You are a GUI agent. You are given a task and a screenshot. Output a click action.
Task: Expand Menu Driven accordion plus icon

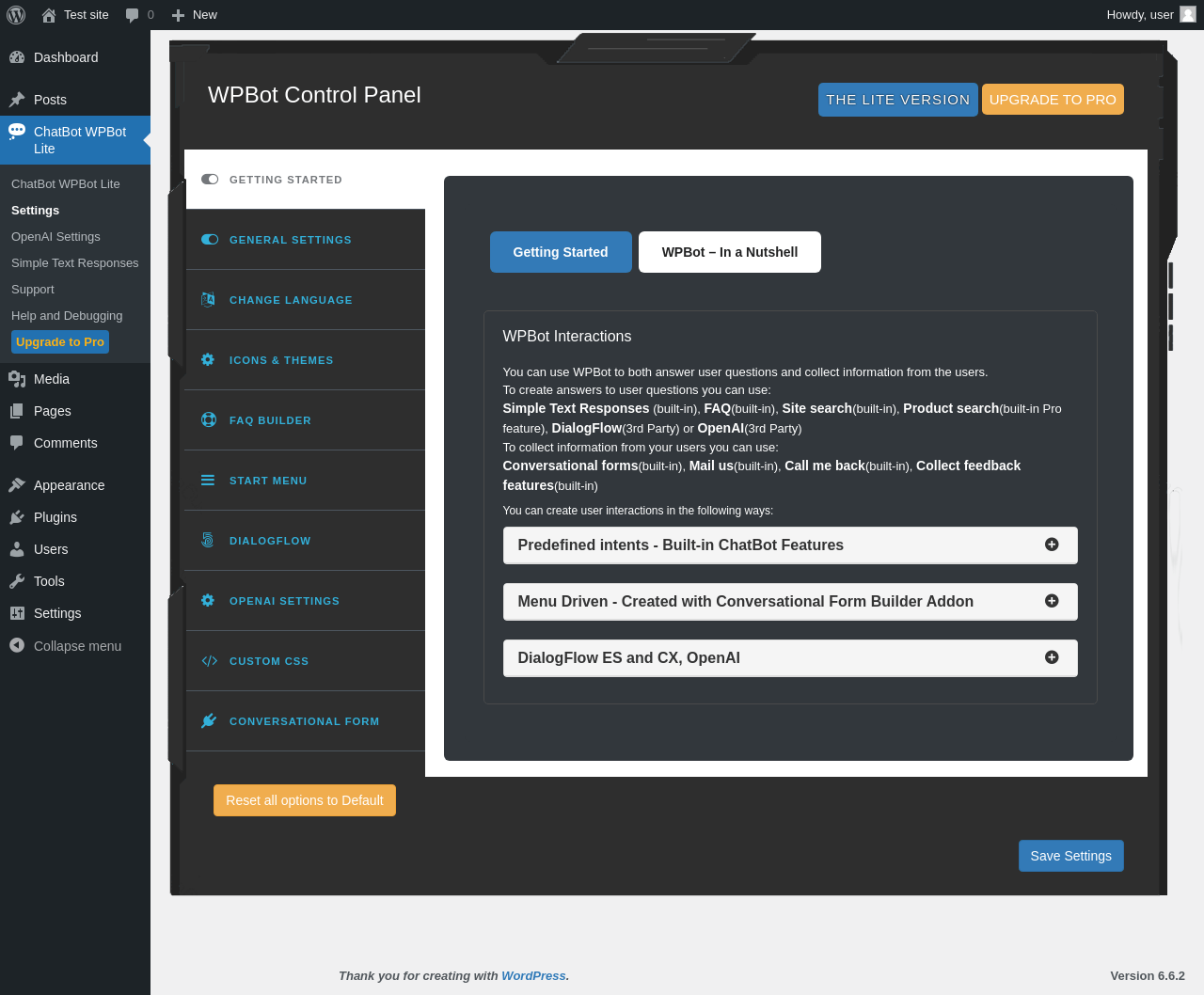(x=1052, y=601)
